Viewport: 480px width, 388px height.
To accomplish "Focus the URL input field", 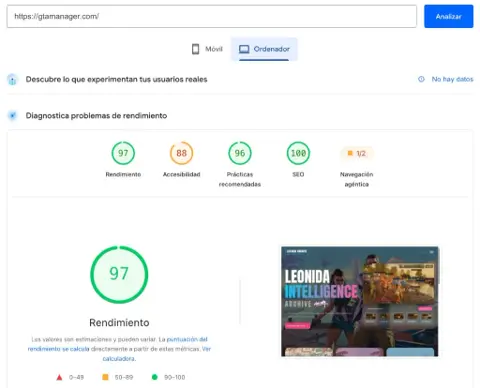I will (x=212, y=16).
